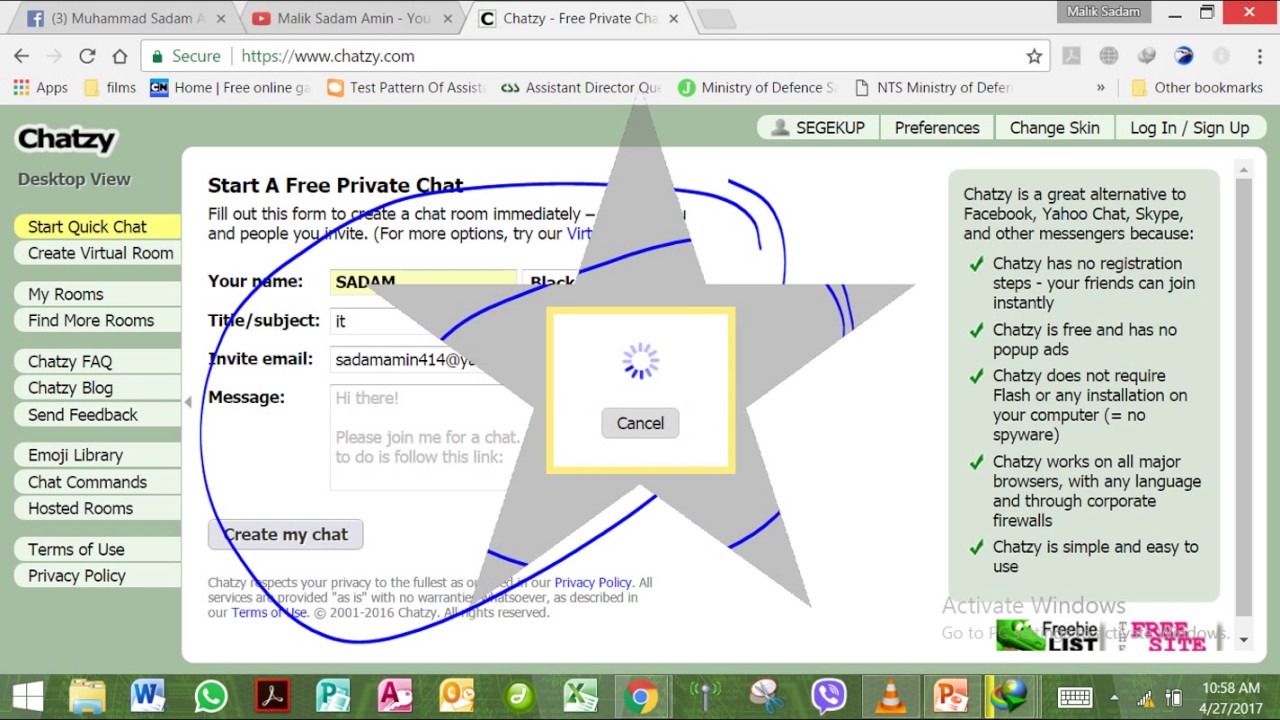Open Create Virtual Room in sidebar
The image size is (1280, 720).
pyautogui.click(x=97, y=253)
